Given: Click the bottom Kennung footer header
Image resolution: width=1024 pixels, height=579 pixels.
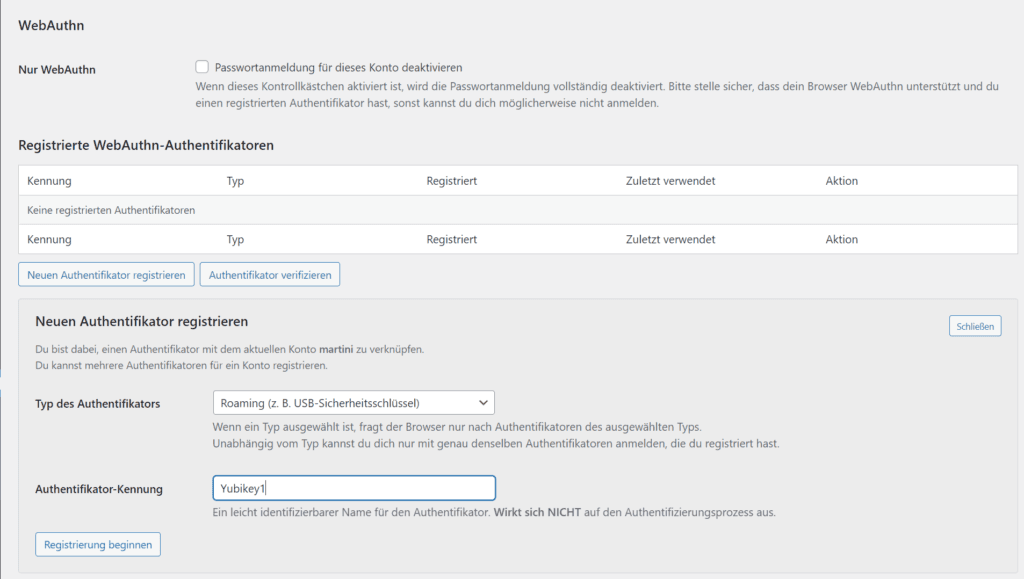Looking at the screenshot, I should (49, 239).
